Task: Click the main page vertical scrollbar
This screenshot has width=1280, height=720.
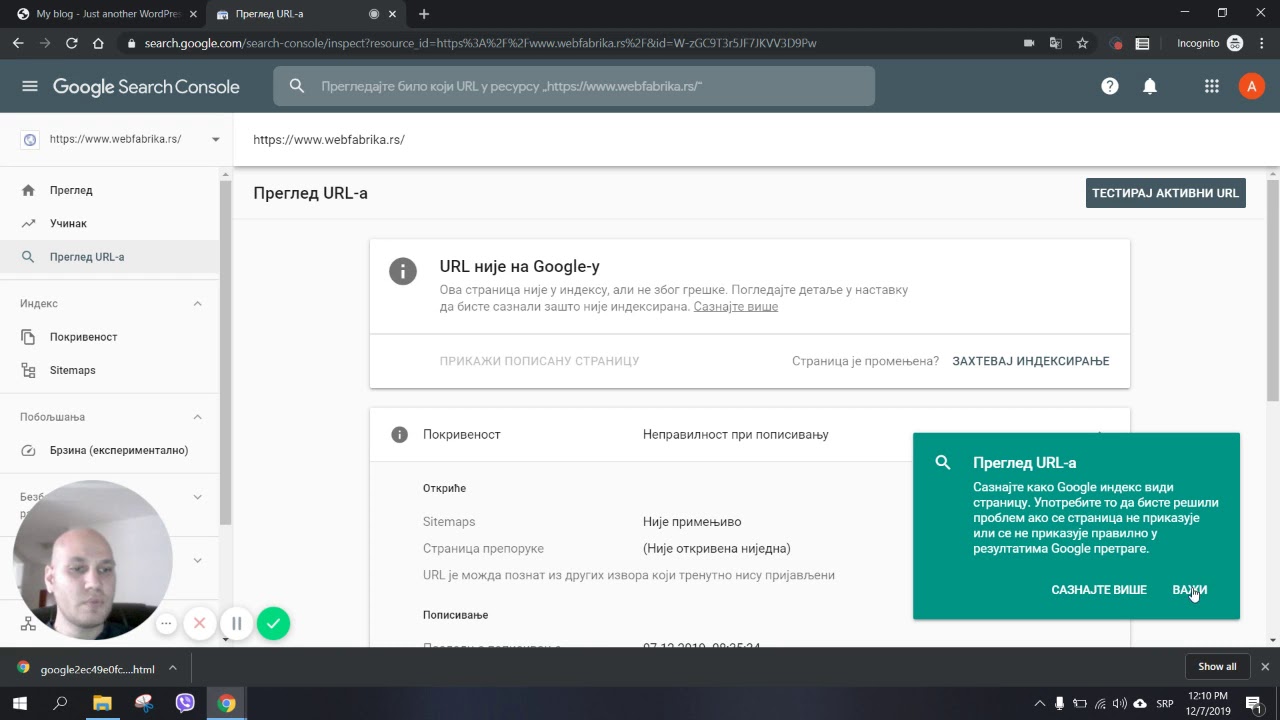Action: coord(1272,290)
